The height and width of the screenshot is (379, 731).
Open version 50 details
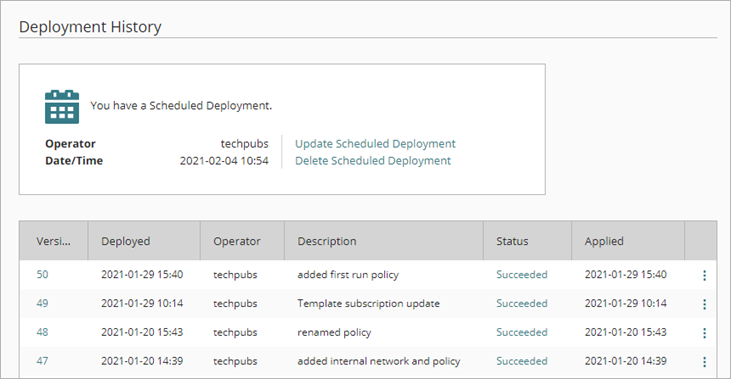click(x=42, y=275)
